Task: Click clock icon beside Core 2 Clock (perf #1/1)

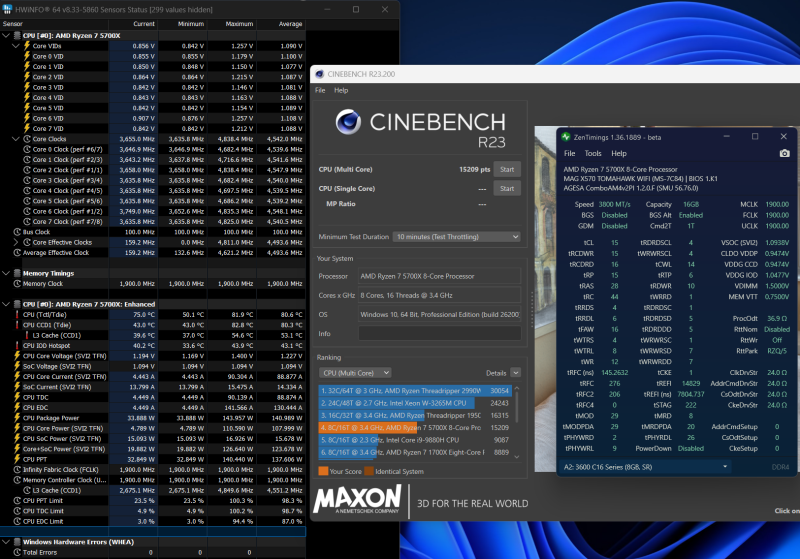Action: [x=27, y=170]
